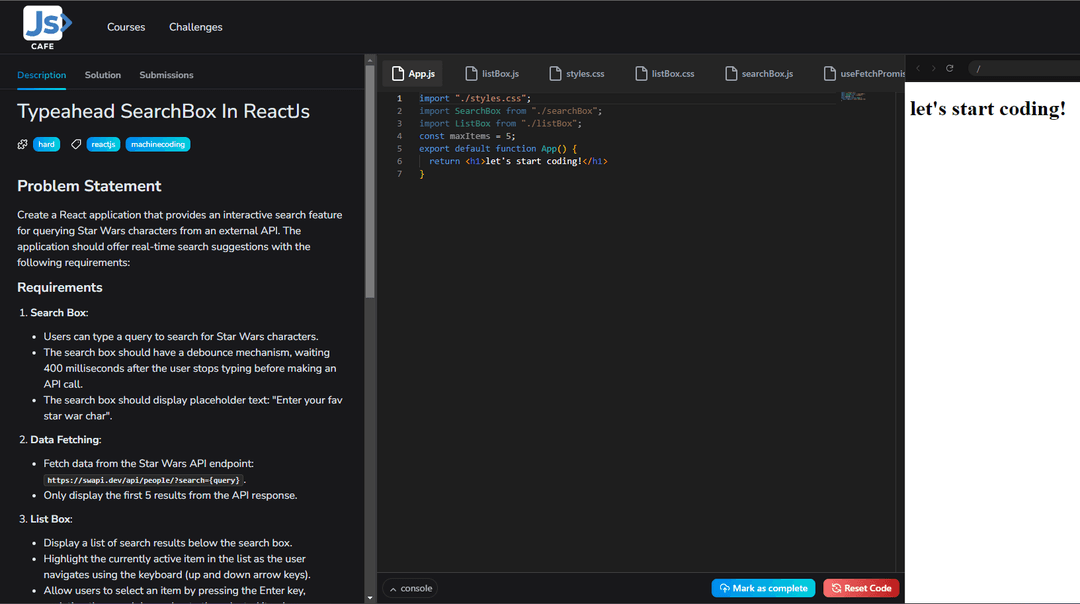Open the Challenges menu item

pos(196,27)
